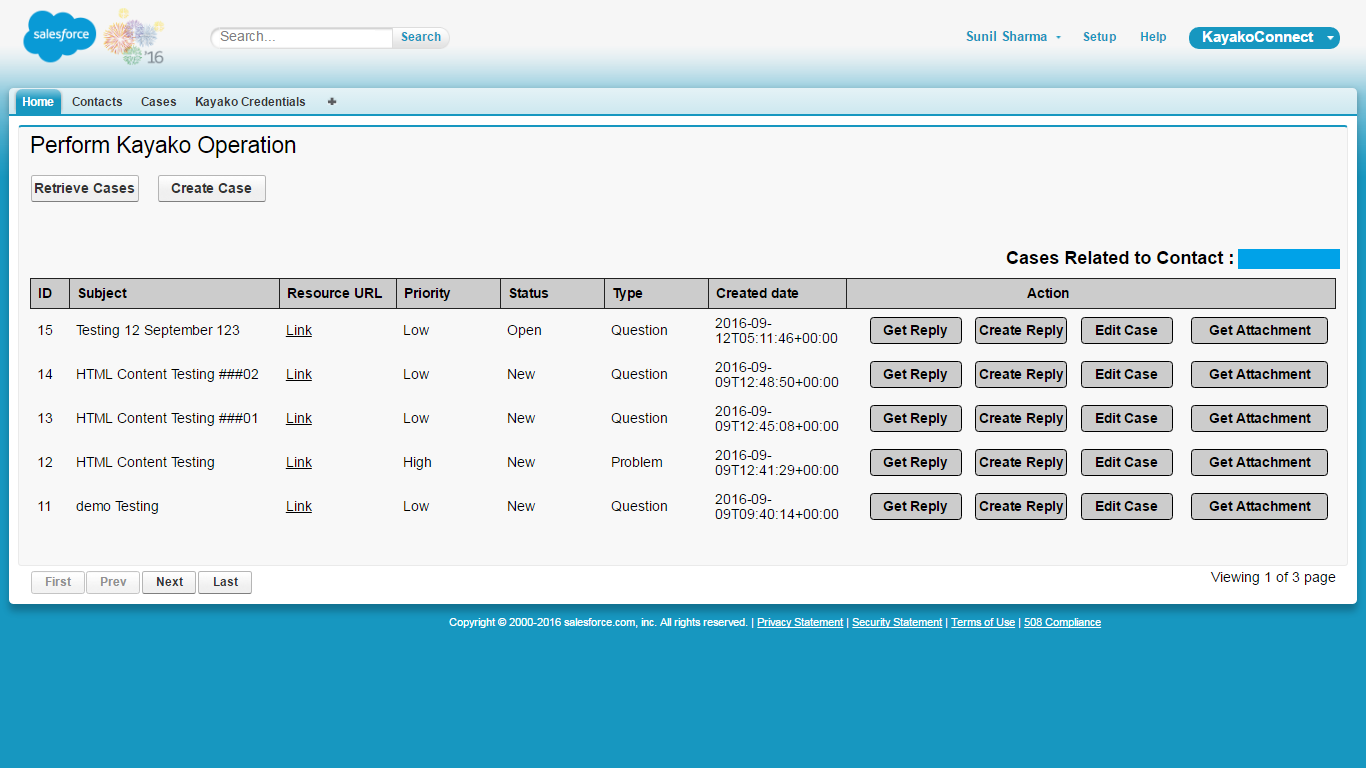Image resolution: width=1366 pixels, height=768 pixels.
Task: Open the Kayako Credentials tab
Action: (x=250, y=102)
